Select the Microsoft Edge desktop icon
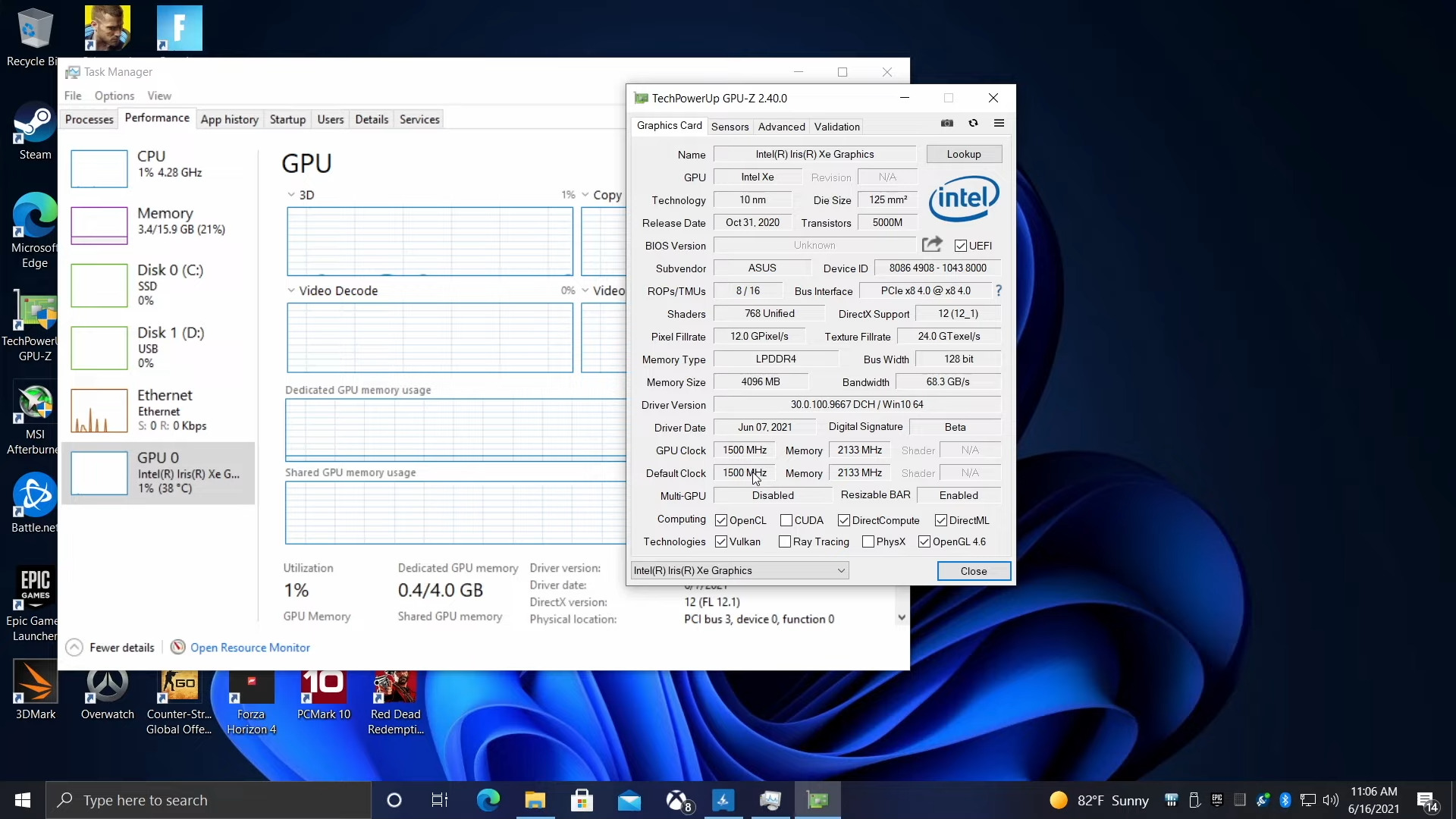1456x819 pixels. tap(35, 231)
